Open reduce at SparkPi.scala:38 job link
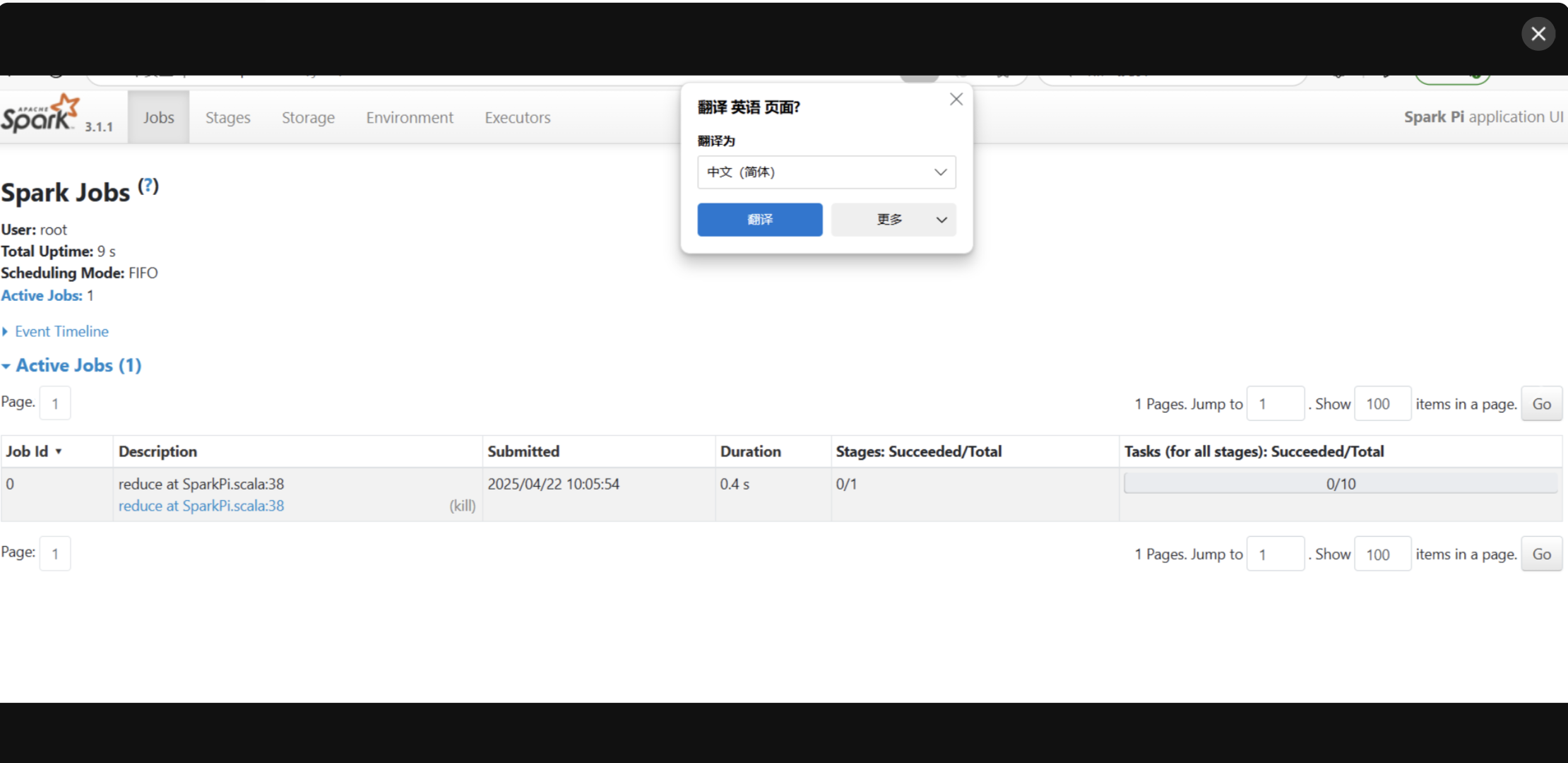This screenshot has height=763, width=1568. coord(201,506)
